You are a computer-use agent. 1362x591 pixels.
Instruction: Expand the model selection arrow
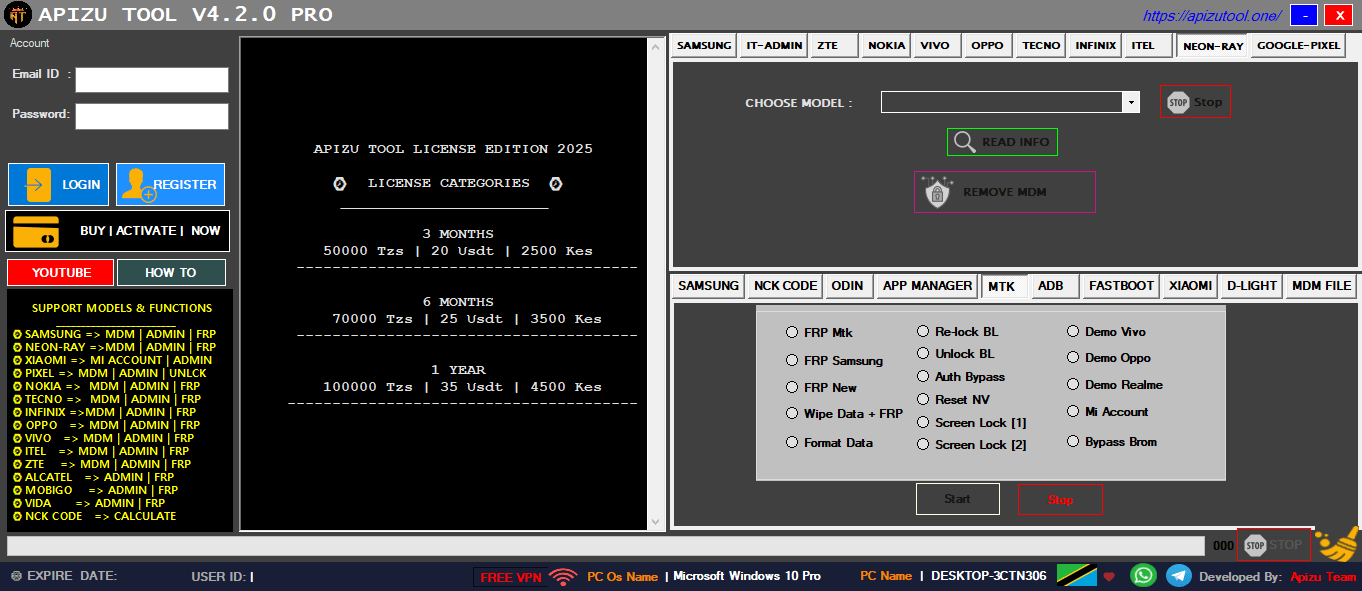[x=1131, y=101]
